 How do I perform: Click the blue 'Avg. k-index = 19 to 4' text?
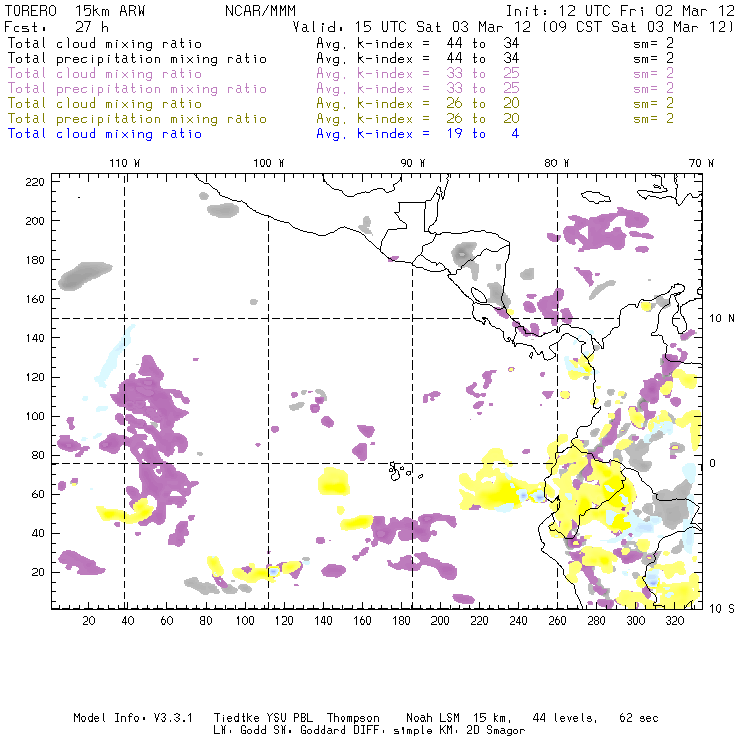click(x=418, y=134)
